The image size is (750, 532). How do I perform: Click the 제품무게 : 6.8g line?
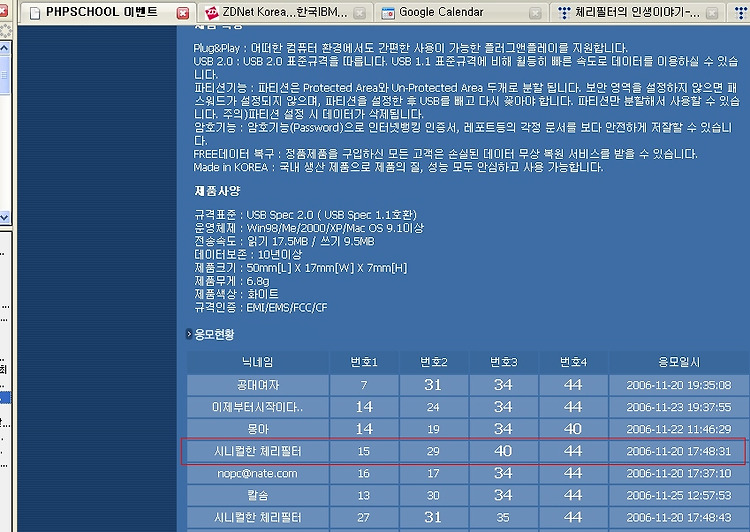[232, 281]
